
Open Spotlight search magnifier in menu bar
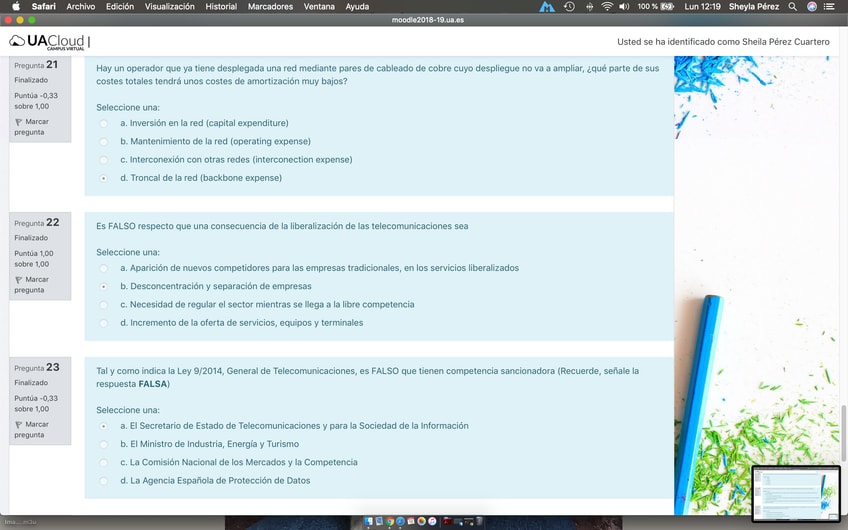tap(792, 6)
